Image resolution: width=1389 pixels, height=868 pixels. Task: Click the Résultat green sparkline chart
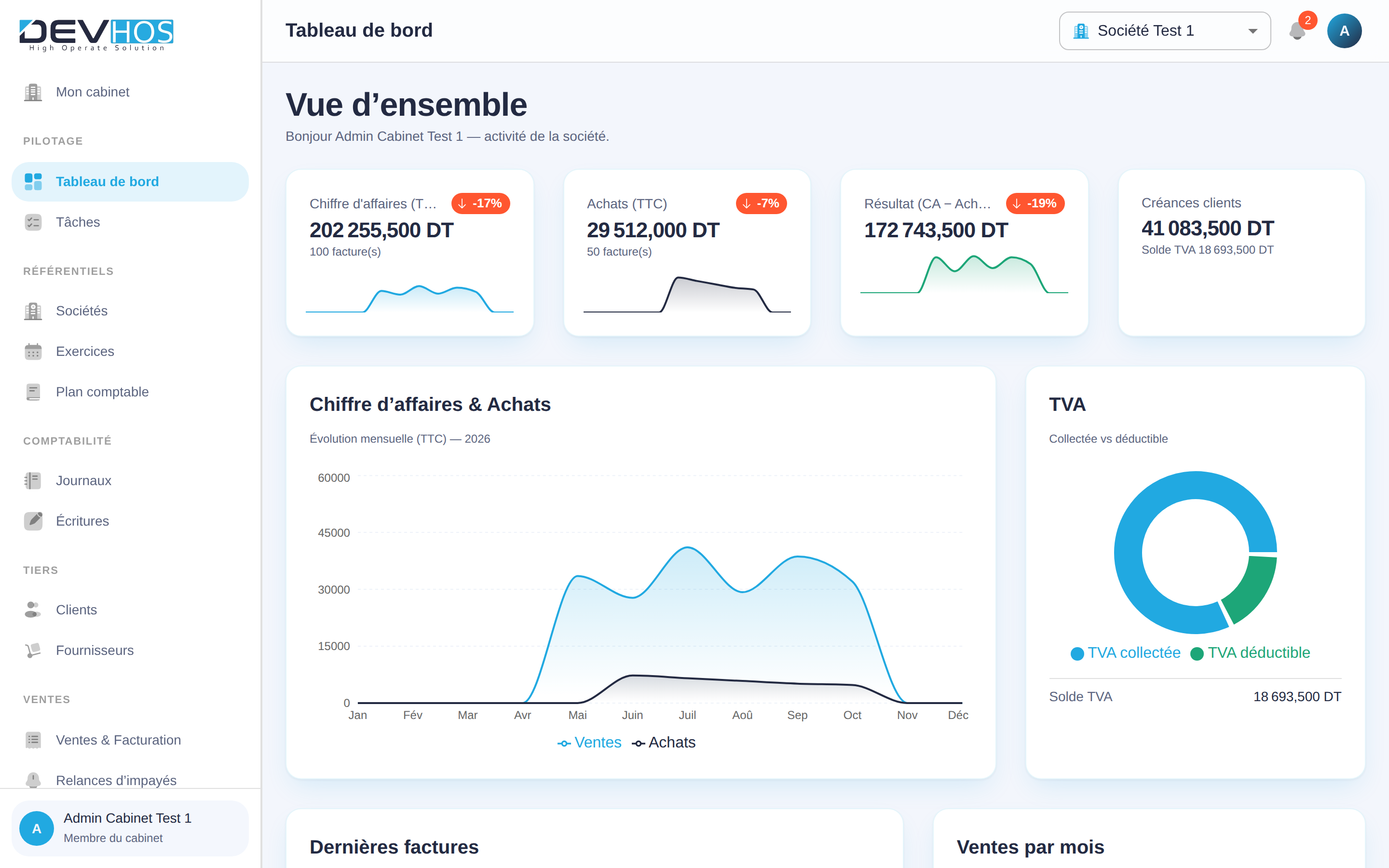coord(964,275)
